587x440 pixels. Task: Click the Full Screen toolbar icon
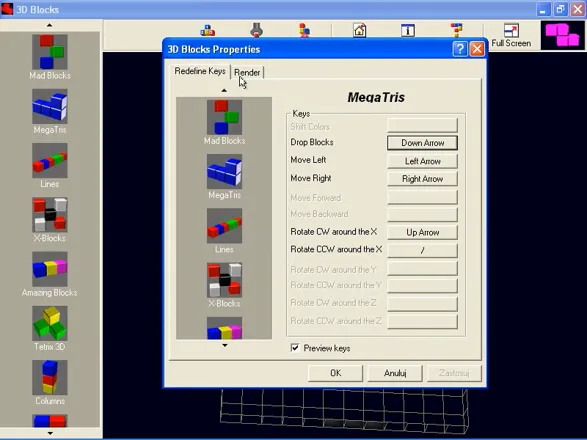point(511,36)
